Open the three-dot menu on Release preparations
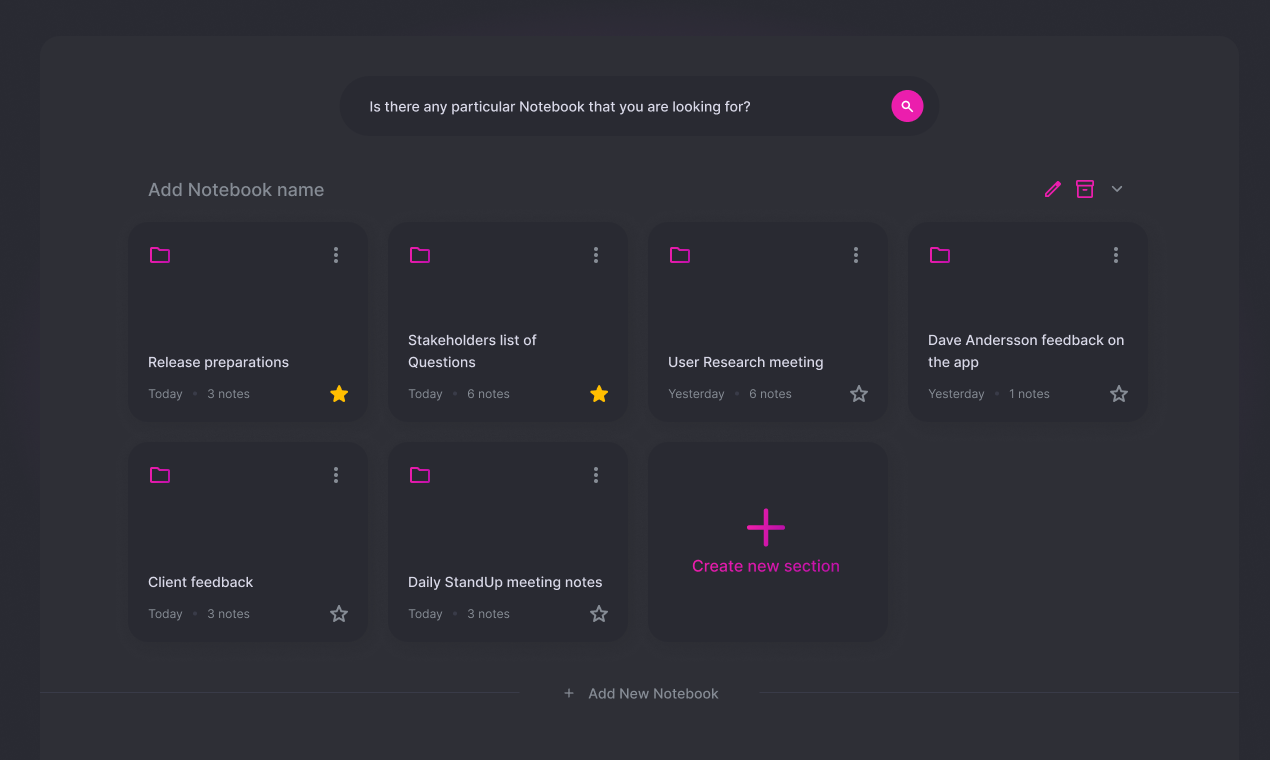 (x=336, y=255)
